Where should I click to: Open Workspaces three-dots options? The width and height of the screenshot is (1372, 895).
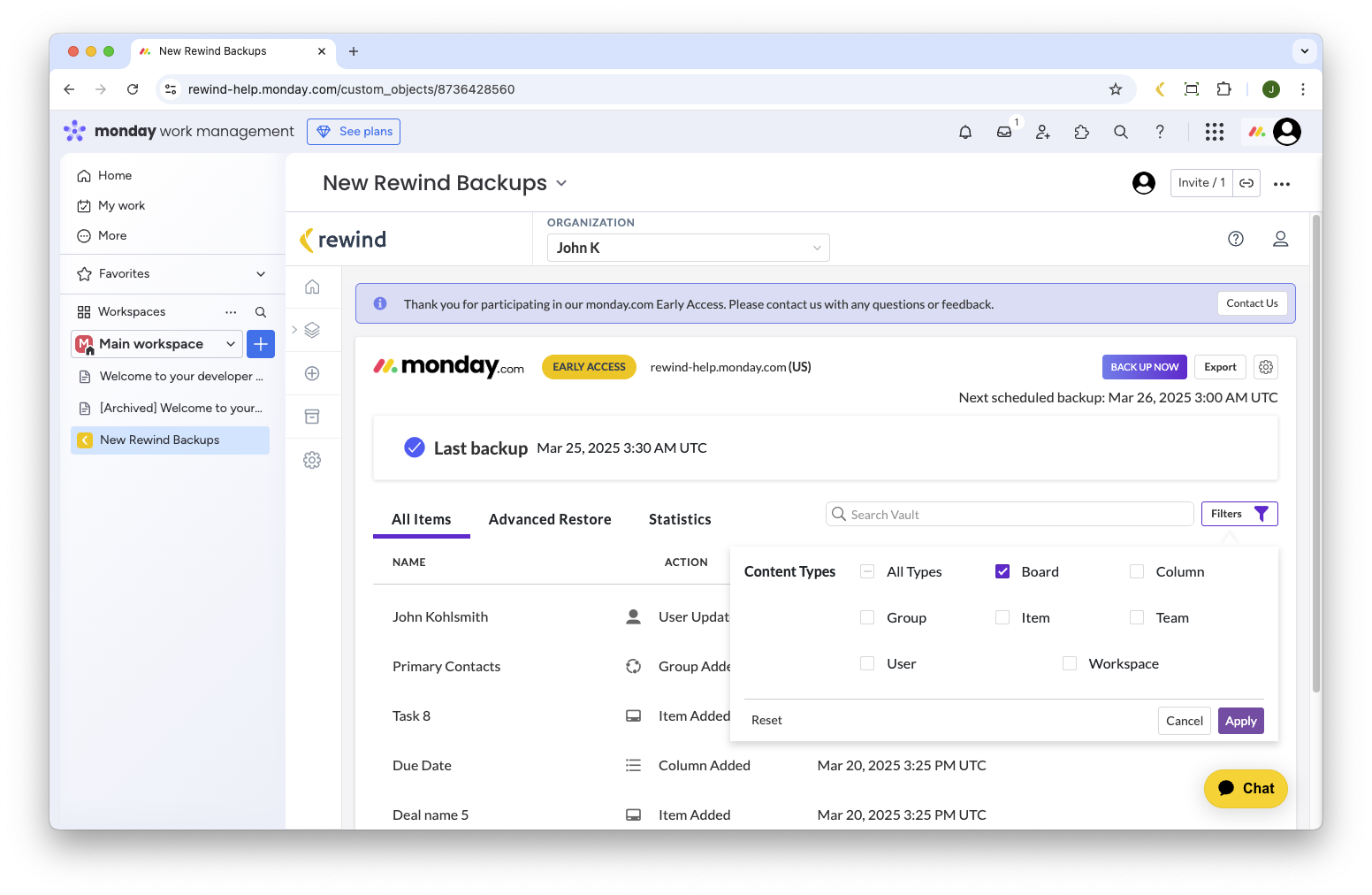click(x=231, y=312)
